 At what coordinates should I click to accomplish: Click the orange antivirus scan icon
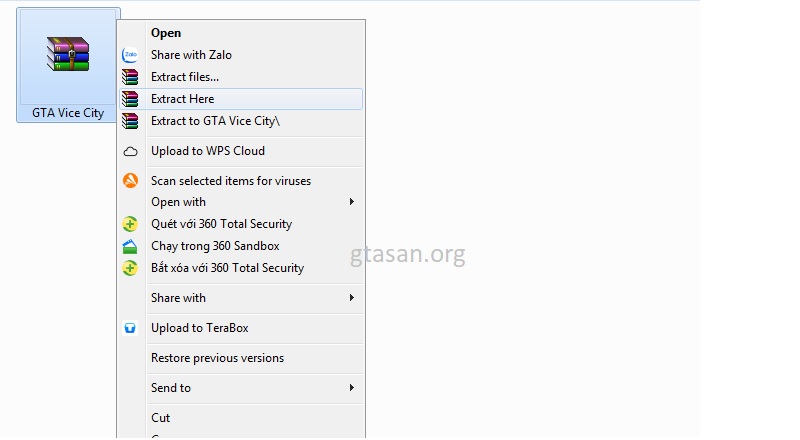(130, 181)
